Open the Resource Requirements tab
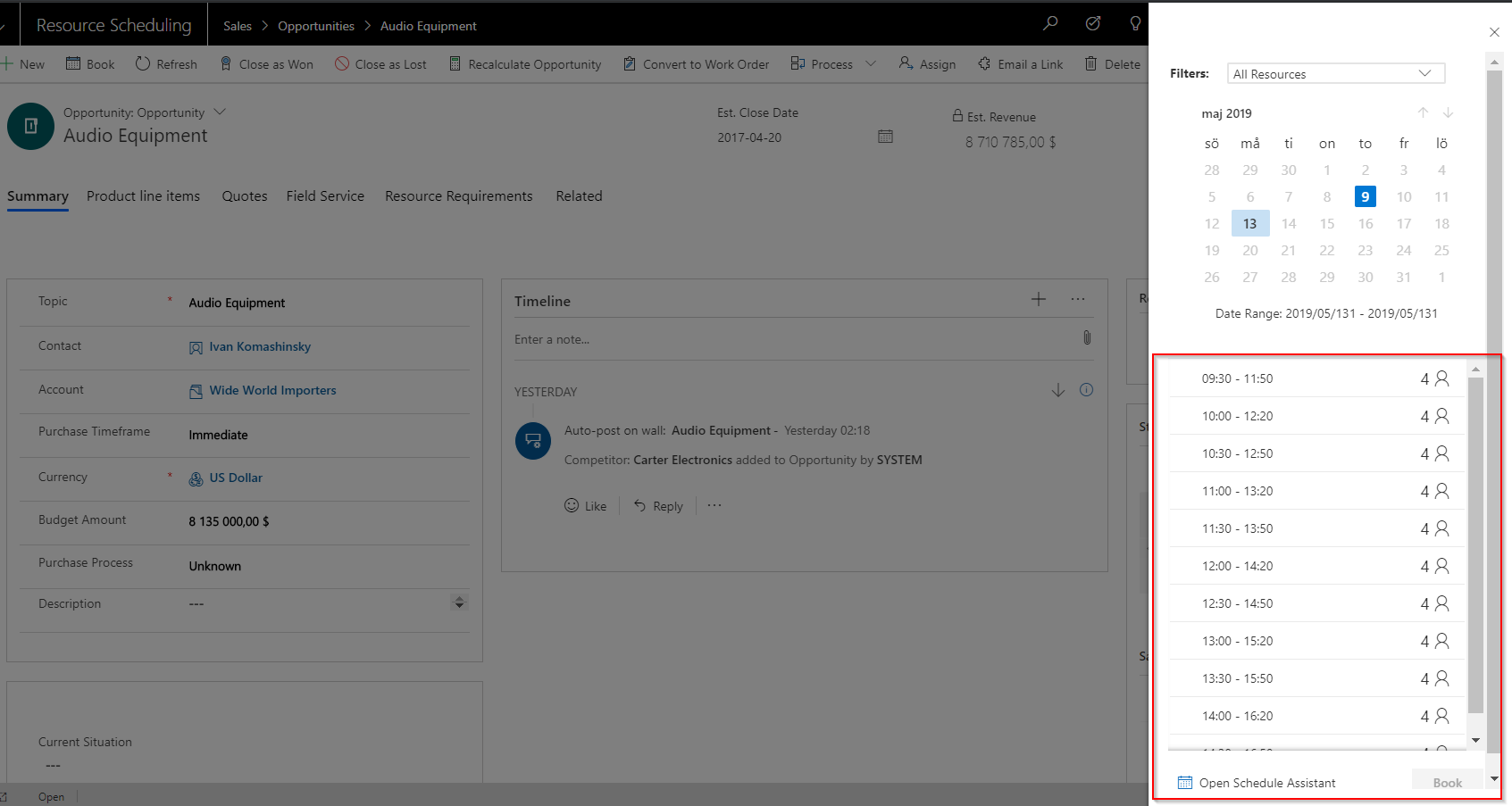 [458, 196]
